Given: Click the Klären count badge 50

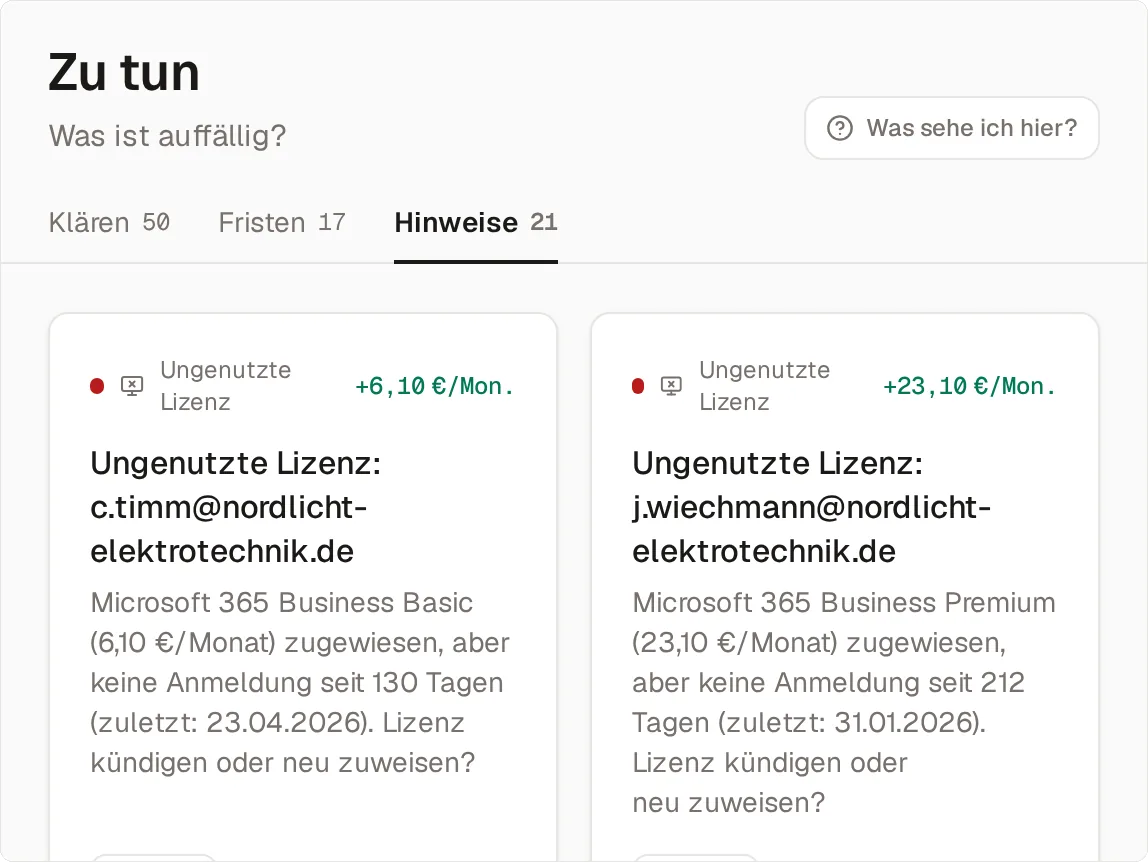Looking at the screenshot, I should (156, 222).
